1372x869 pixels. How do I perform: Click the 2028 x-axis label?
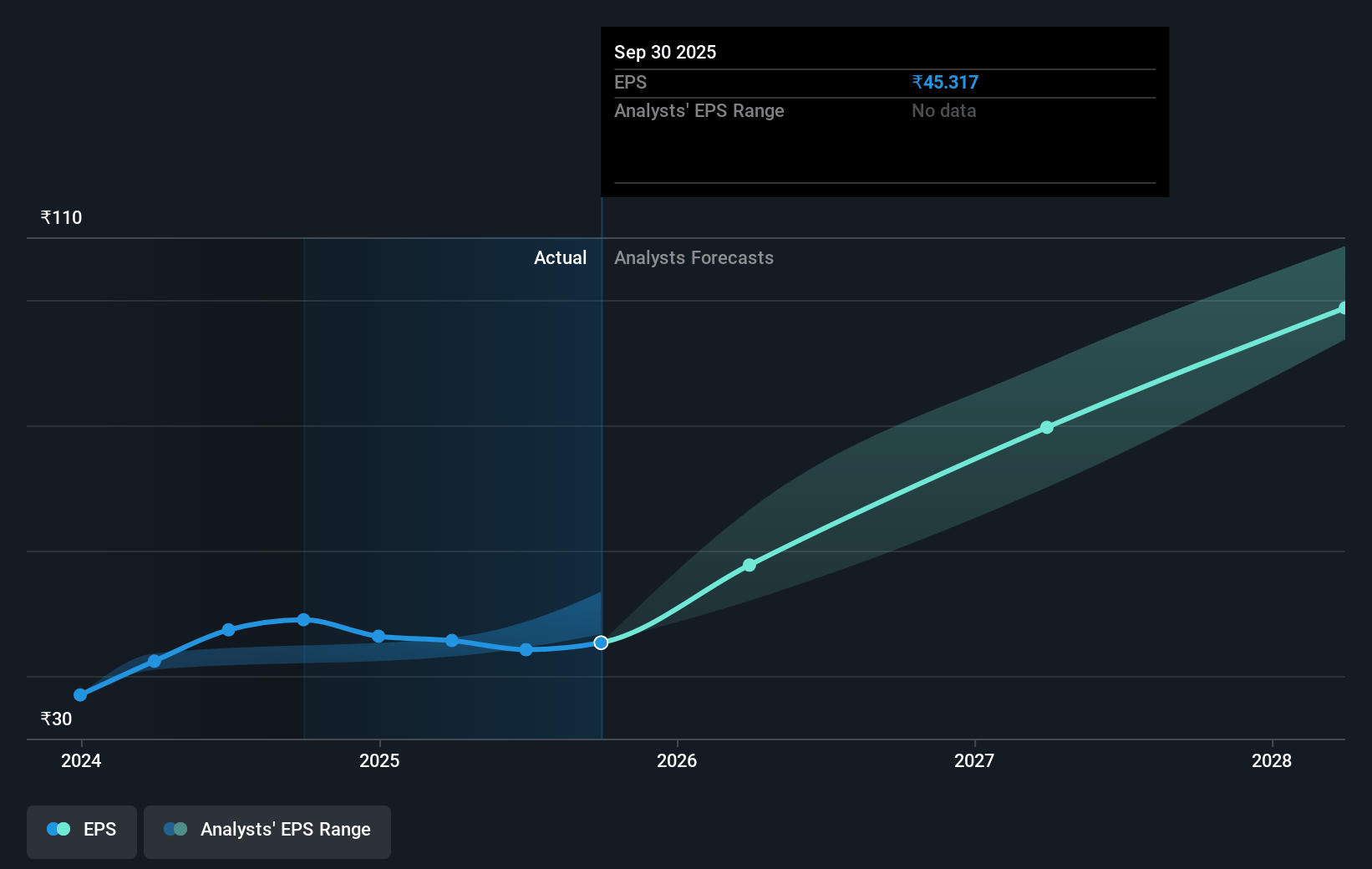coord(1272,761)
